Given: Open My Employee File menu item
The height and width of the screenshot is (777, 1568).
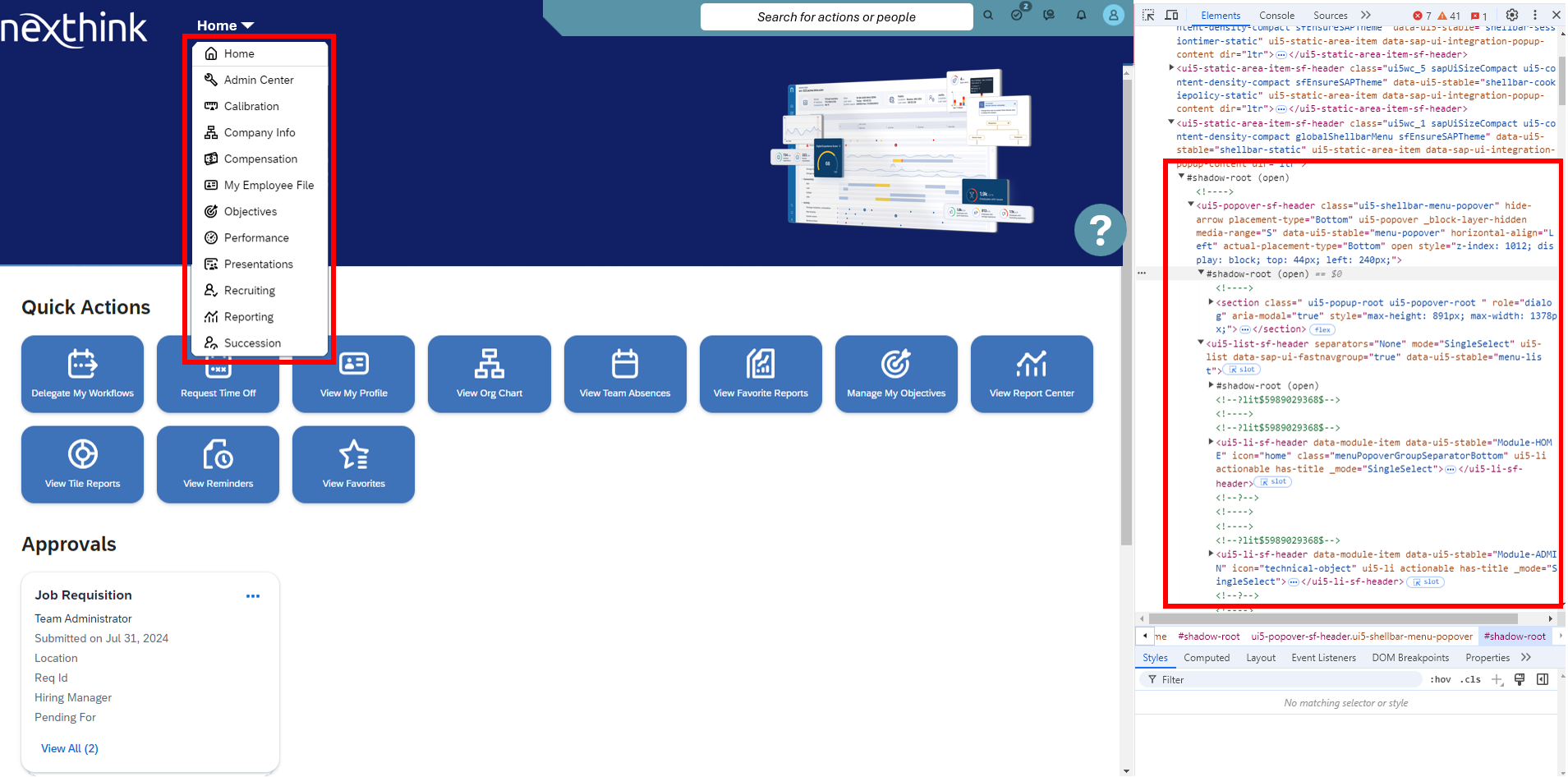Looking at the screenshot, I should [260, 185].
